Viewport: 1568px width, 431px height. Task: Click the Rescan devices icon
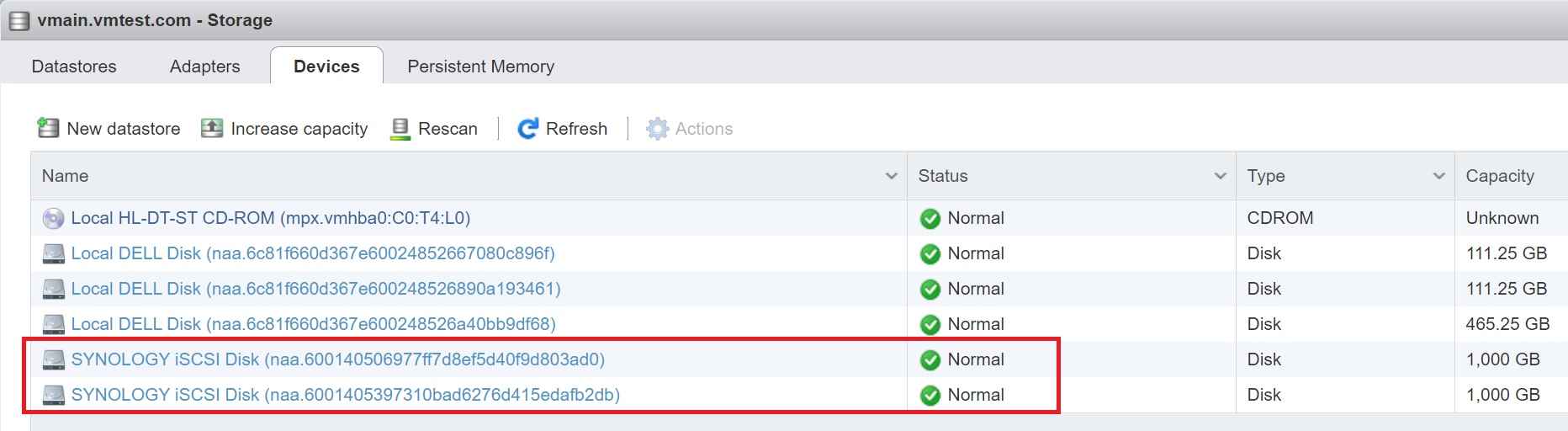tap(400, 128)
